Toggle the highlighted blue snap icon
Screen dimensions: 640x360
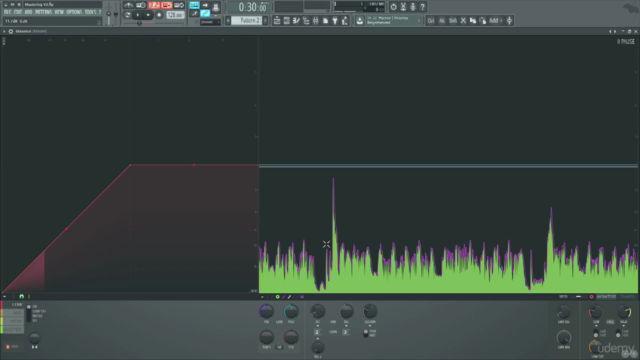(194, 5)
